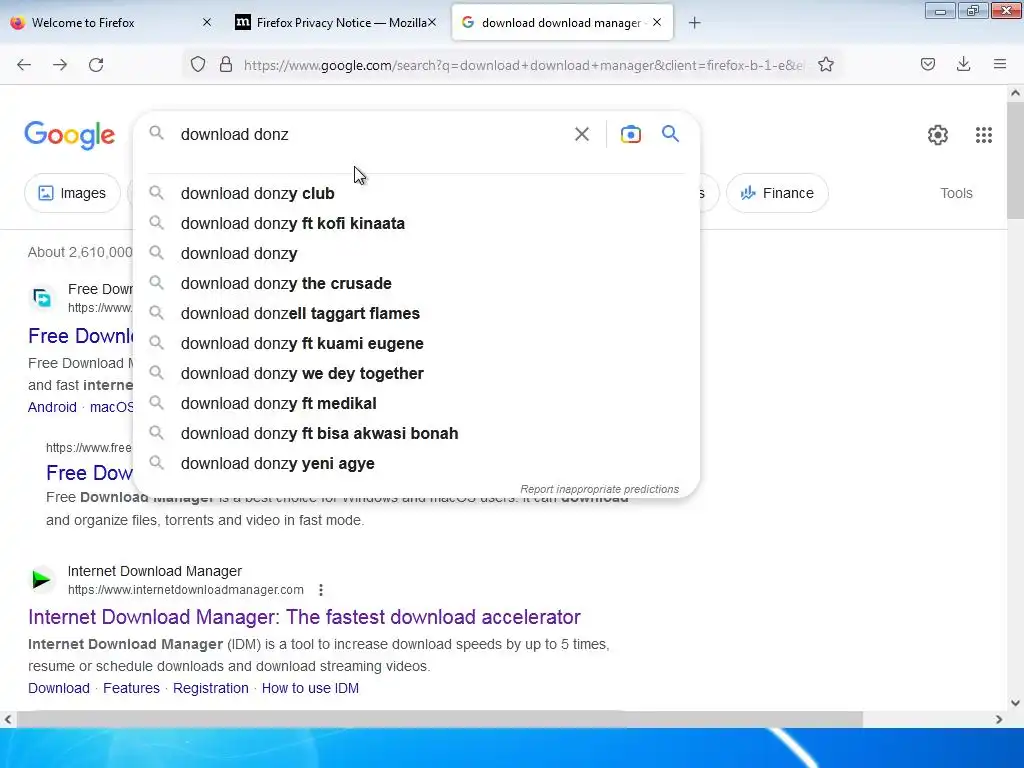Open How to use IDM sitelink

(310, 688)
